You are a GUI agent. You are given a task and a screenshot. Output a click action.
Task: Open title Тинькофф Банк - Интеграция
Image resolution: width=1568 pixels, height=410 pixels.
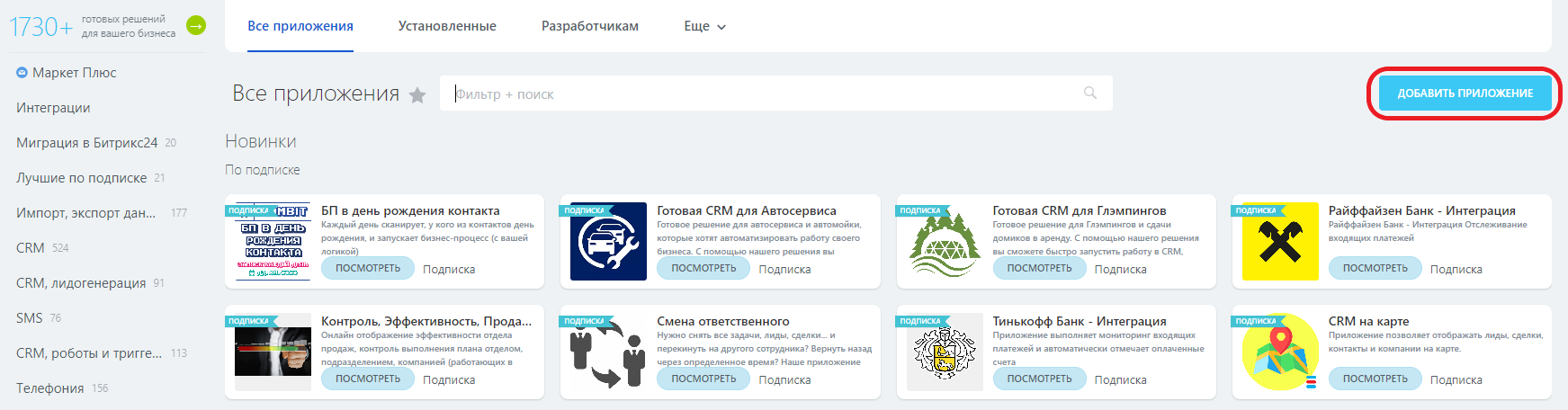1080,321
